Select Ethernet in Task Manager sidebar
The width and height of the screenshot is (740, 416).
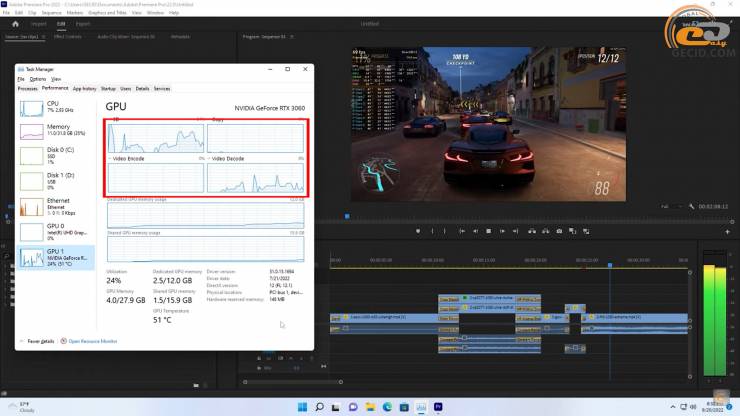[x=56, y=206]
